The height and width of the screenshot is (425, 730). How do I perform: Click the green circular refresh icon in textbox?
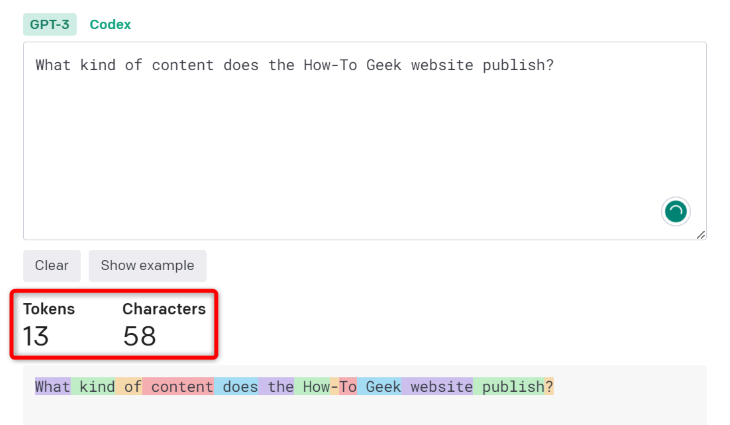[x=676, y=211]
